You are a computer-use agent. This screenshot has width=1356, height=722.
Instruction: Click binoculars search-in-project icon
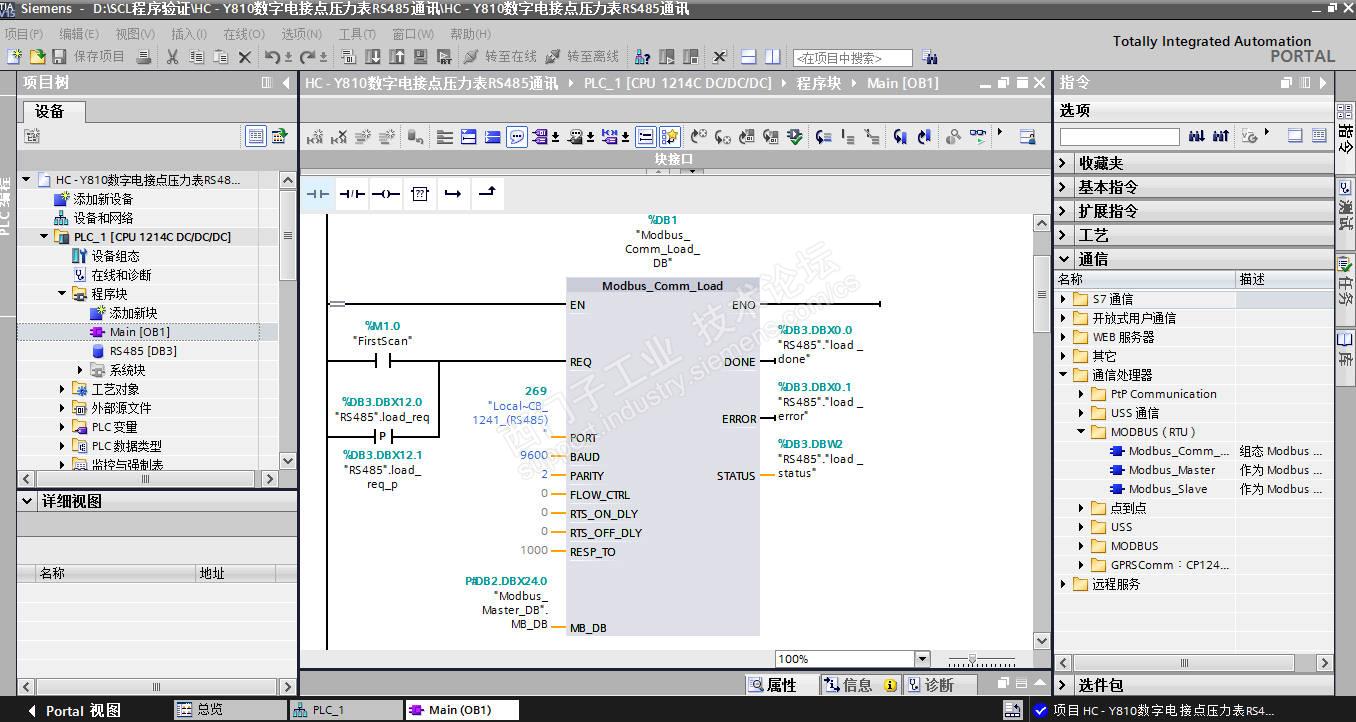[930, 58]
